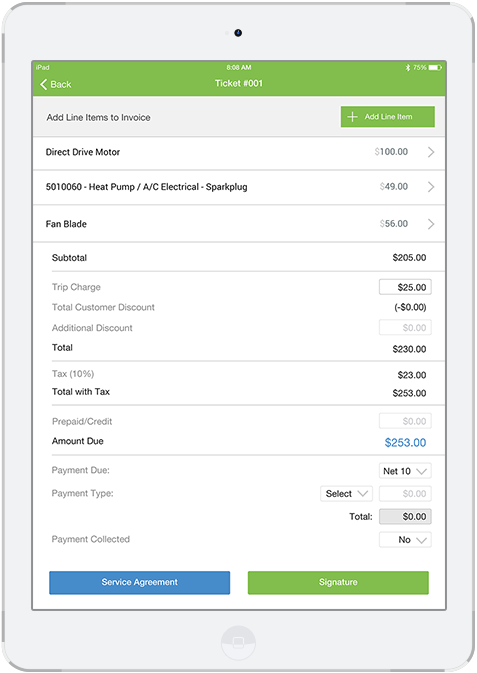This screenshot has width=477, height=673.
Task: Click the Additional Discount input field
Action: click(x=405, y=327)
